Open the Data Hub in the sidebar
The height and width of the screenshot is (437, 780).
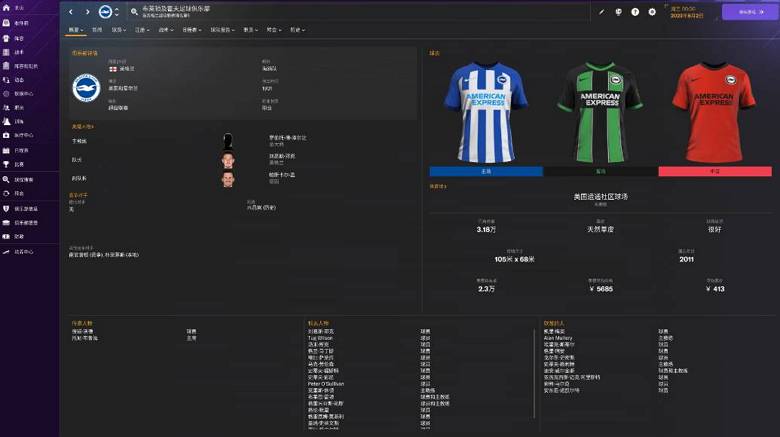pyautogui.click(x=19, y=94)
